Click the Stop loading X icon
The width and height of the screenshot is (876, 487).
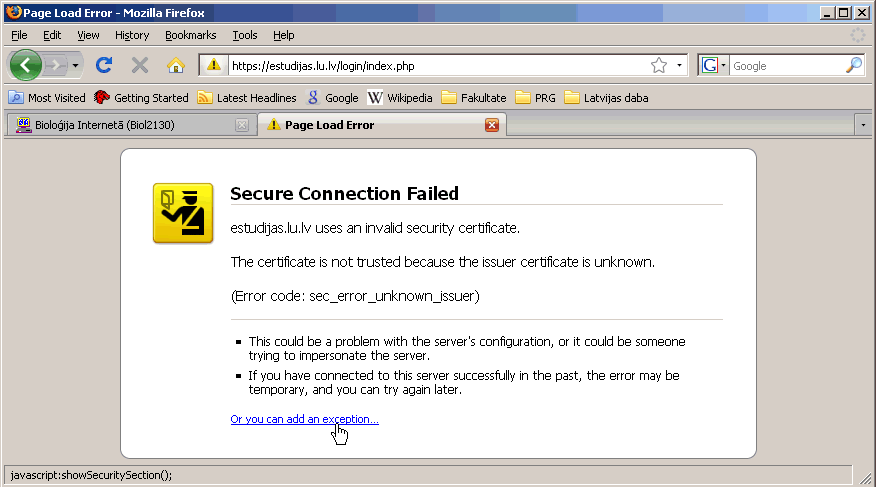tap(140, 65)
